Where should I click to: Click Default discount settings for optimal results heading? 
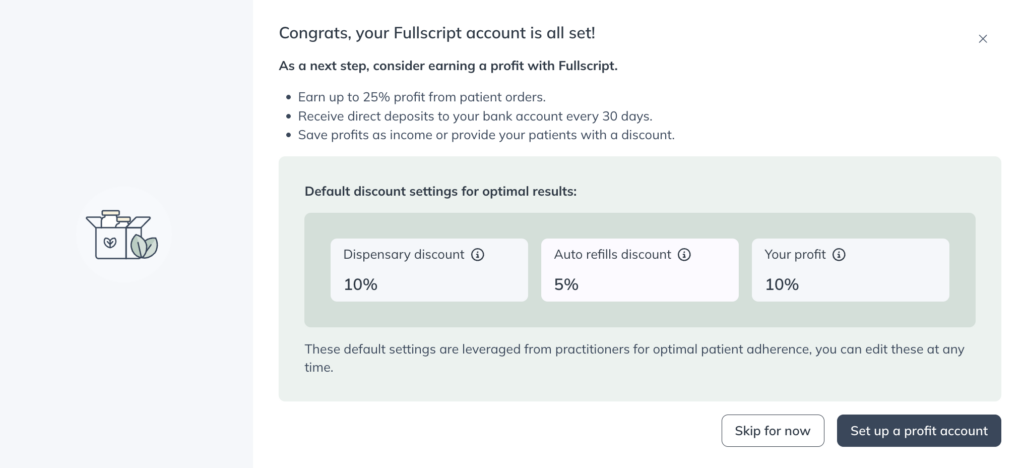click(441, 192)
